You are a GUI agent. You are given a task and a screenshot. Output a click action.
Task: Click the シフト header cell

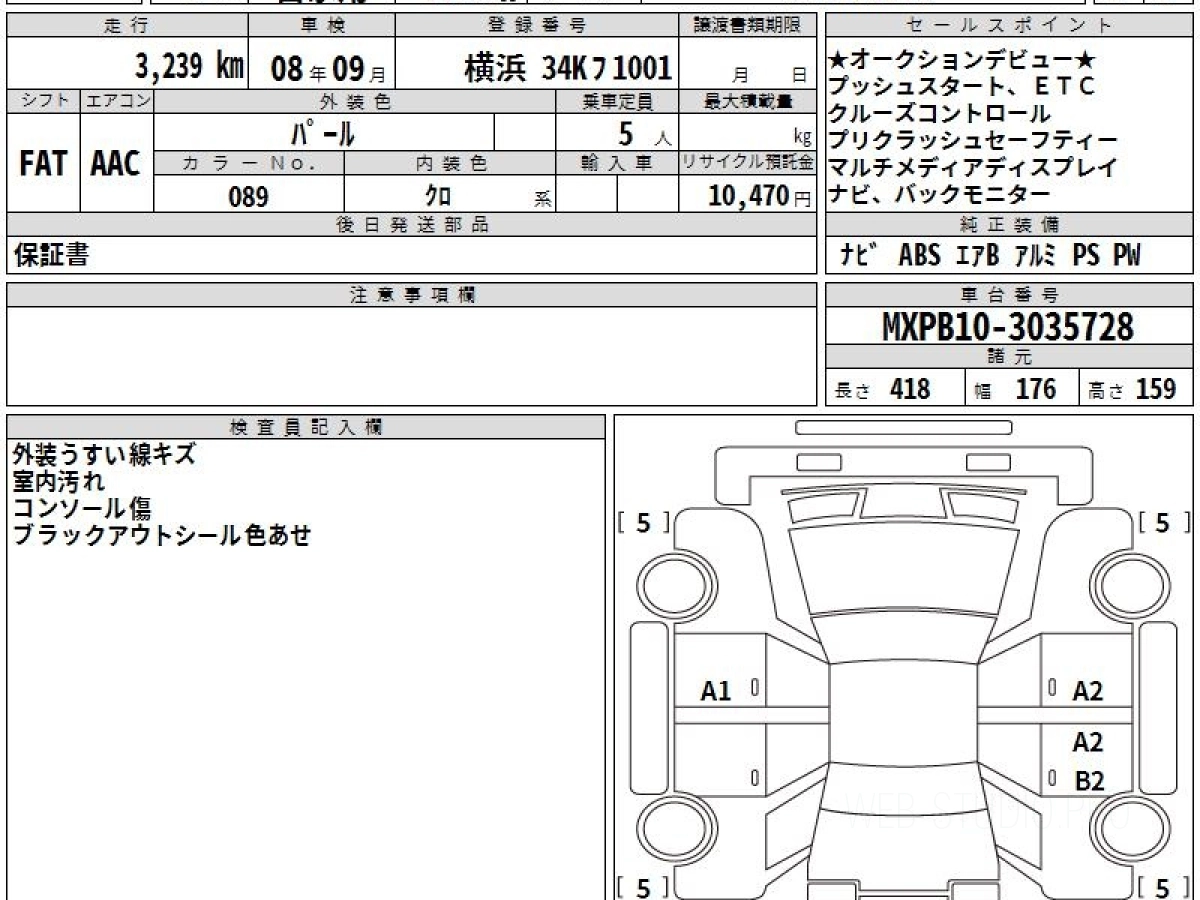(x=43, y=101)
